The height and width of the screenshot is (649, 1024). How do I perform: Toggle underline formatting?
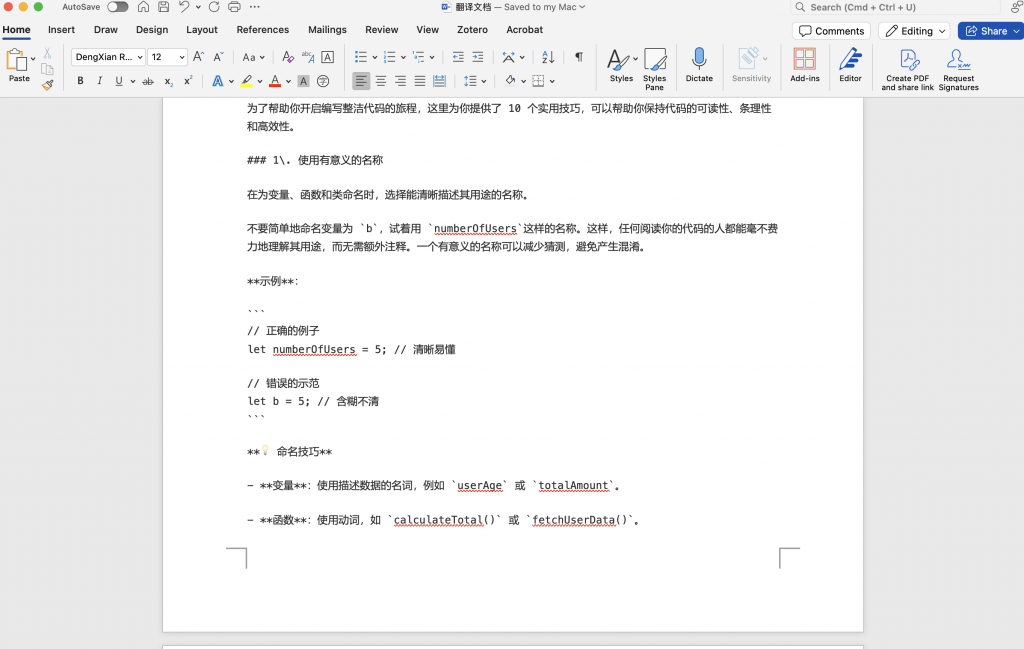click(x=118, y=81)
